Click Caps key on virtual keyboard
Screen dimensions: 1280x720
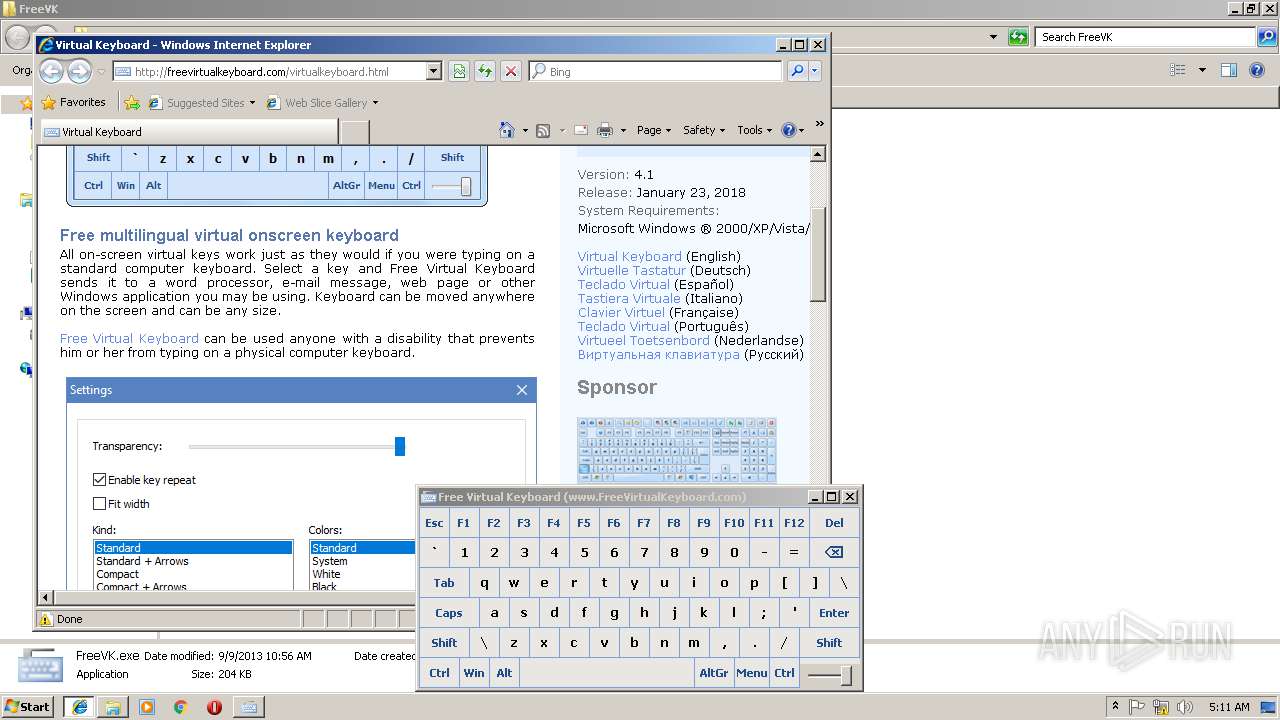click(449, 613)
